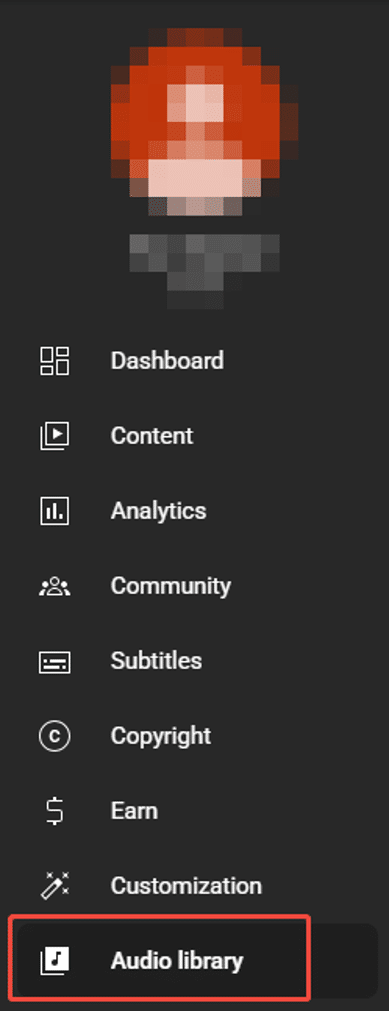Open the Audio library label

177,961
